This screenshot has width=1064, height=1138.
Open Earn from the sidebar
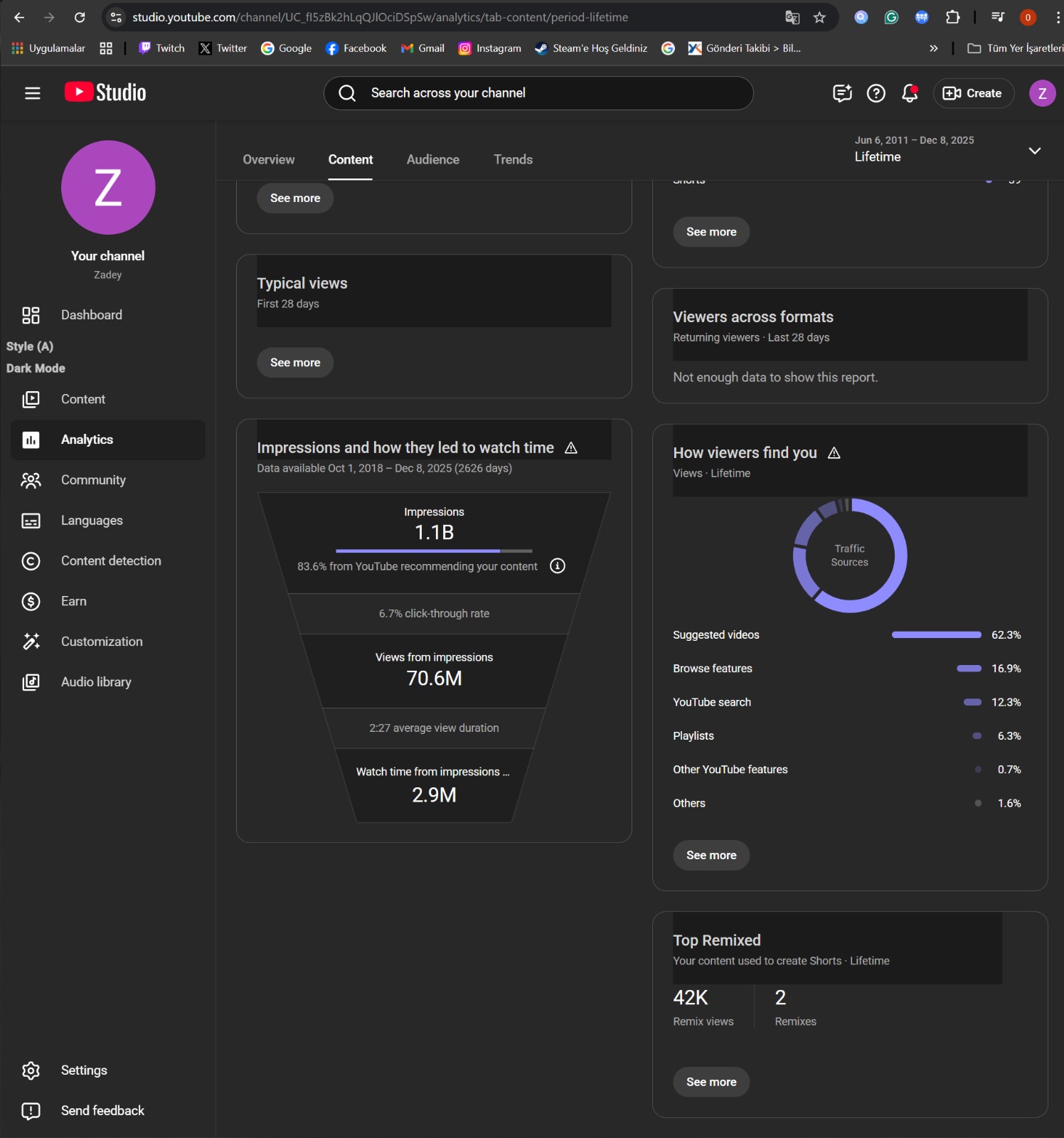[x=73, y=601]
